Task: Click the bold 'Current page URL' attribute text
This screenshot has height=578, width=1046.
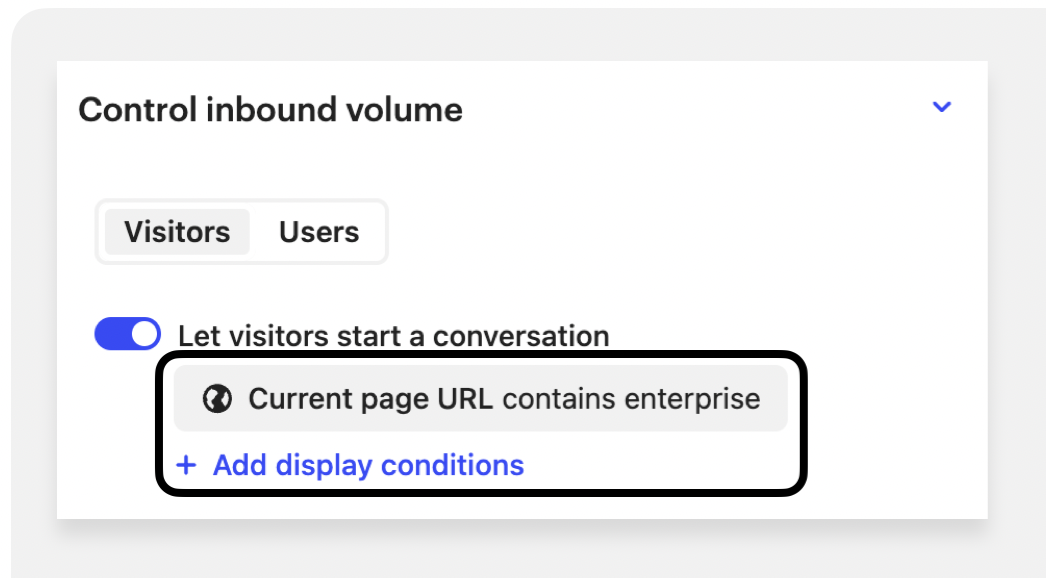Action: (x=370, y=399)
